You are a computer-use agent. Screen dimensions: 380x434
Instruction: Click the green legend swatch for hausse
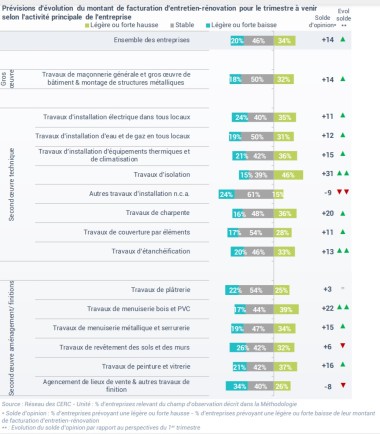point(87,26)
